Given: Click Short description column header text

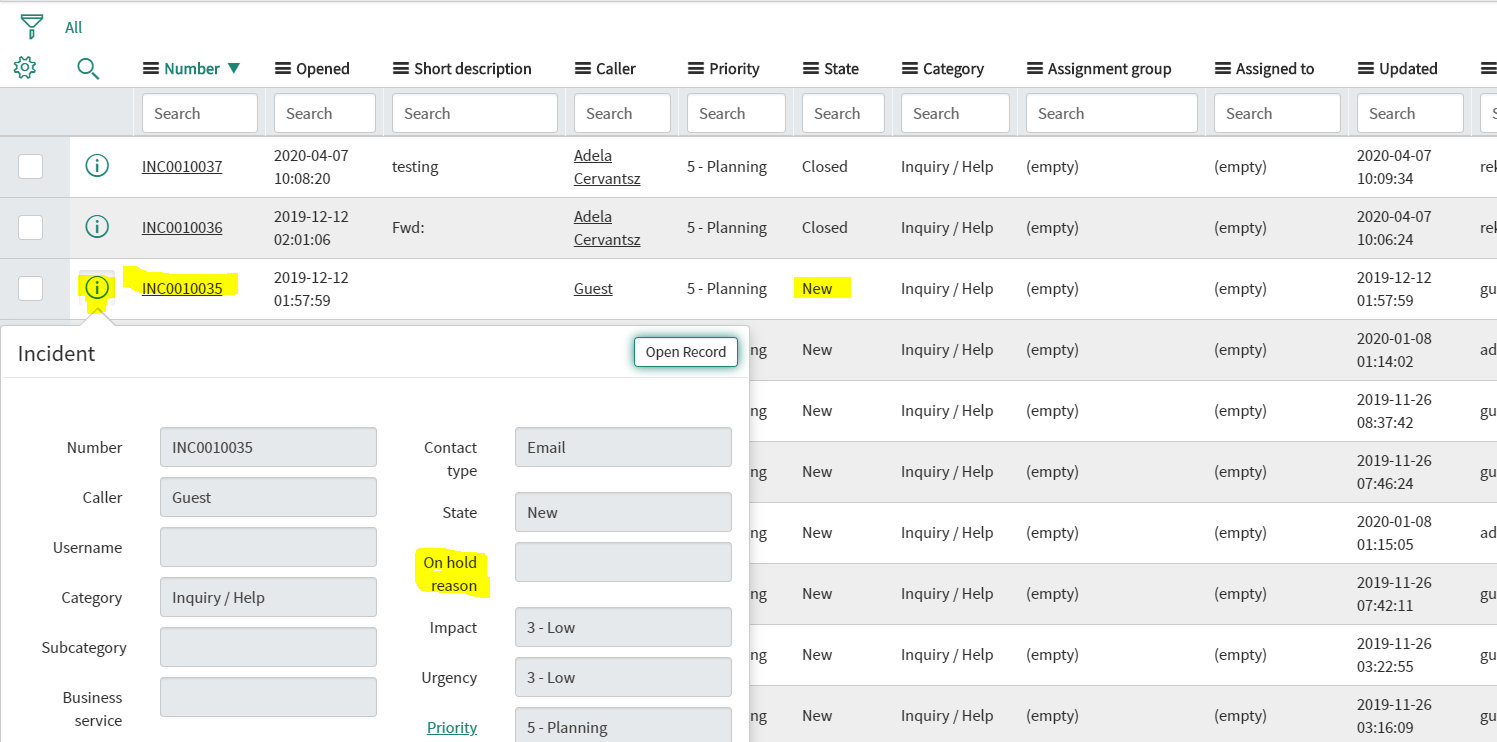Looking at the screenshot, I should (x=473, y=69).
